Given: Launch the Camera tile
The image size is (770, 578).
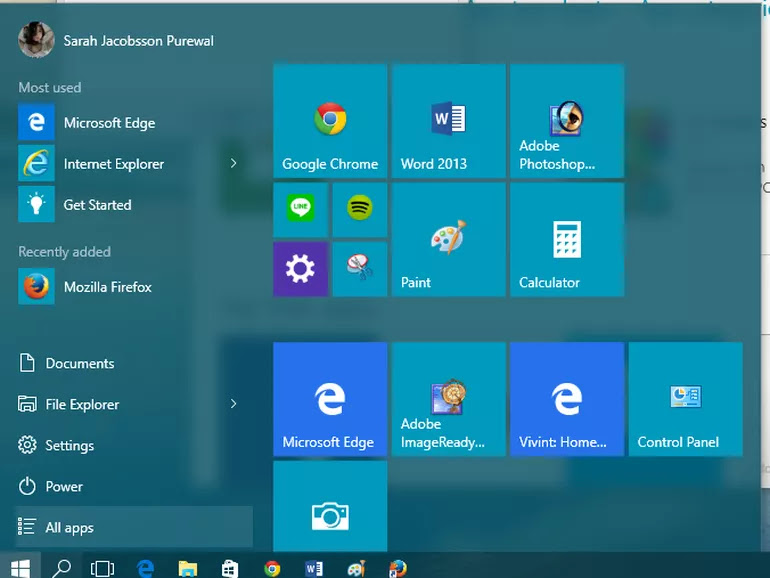Looking at the screenshot, I should pyautogui.click(x=330, y=506).
